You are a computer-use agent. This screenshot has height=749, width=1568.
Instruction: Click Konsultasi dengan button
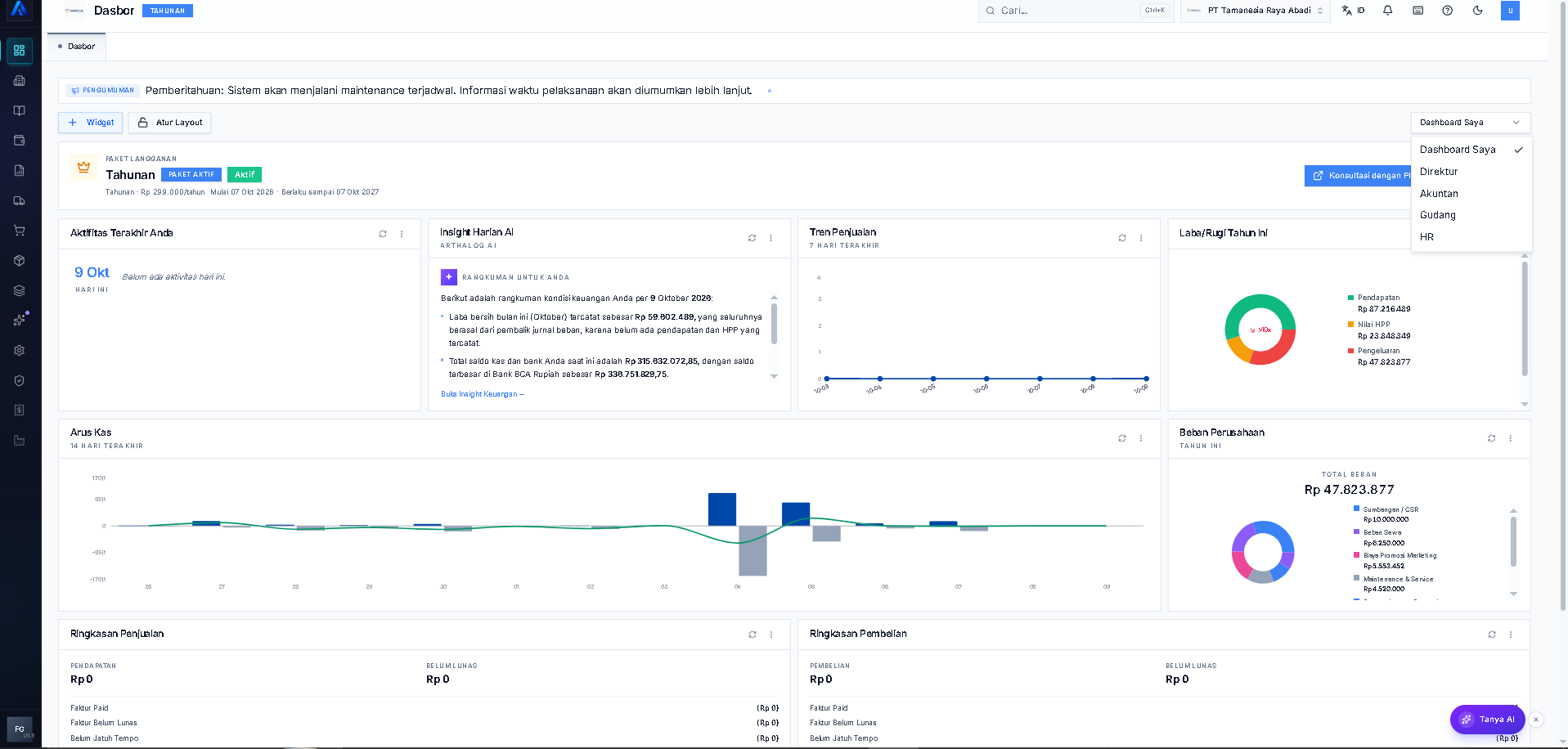(x=1358, y=176)
